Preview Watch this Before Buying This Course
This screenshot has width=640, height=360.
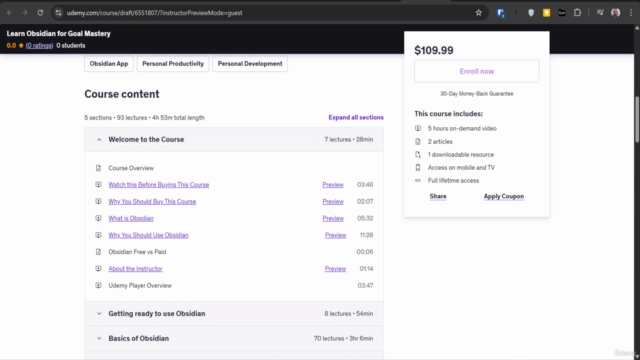pyautogui.click(x=333, y=184)
